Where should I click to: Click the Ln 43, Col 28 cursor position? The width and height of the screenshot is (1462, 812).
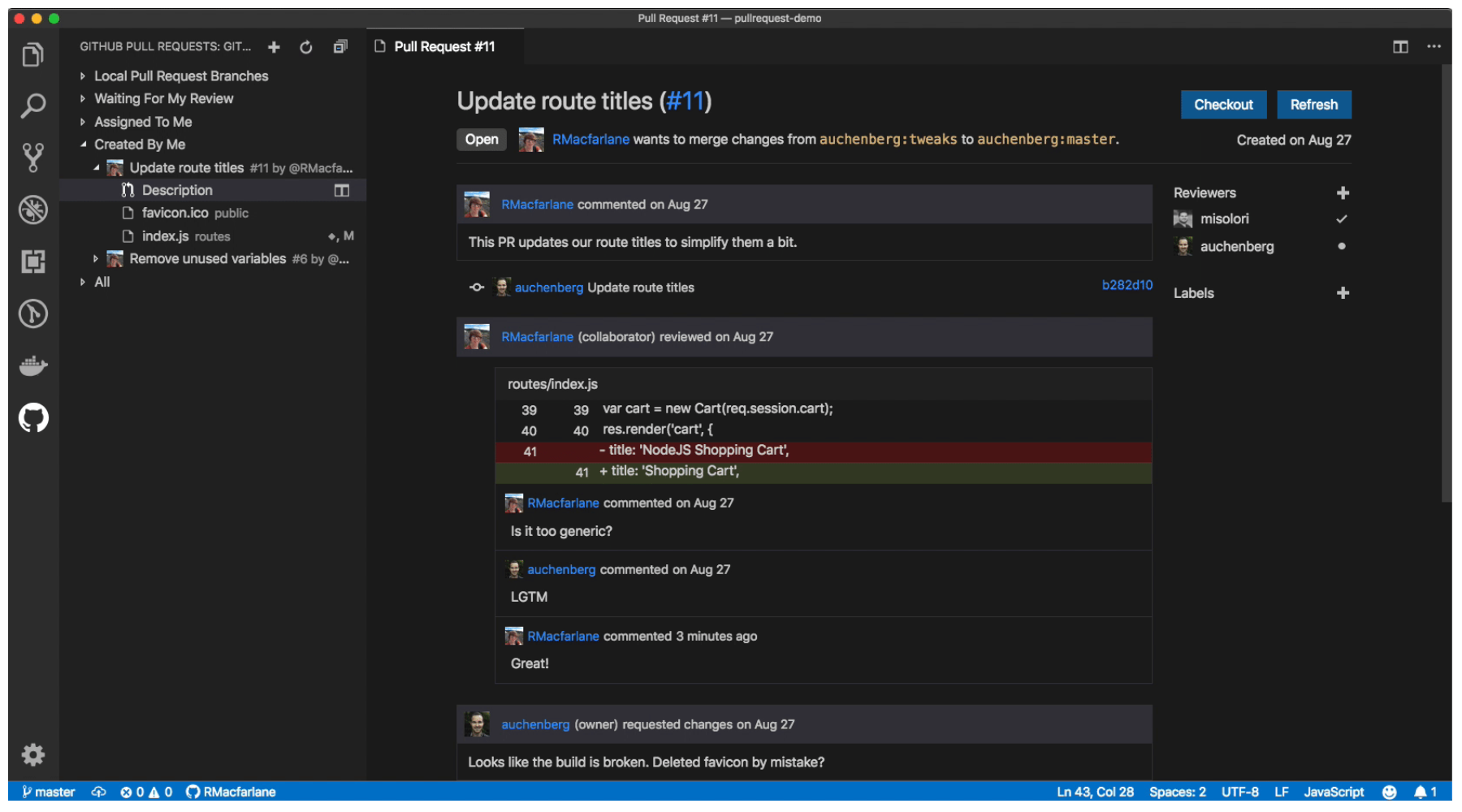[x=1095, y=792]
